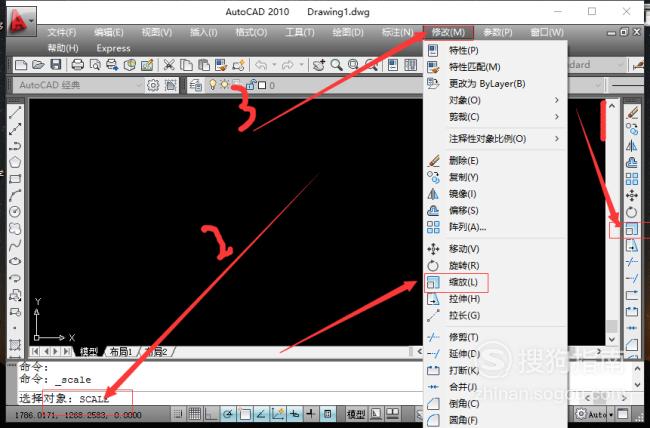The width and height of the screenshot is (650, 428).
Task: Open the Layer Properties Manager icon
Action: tap(195, 85)
